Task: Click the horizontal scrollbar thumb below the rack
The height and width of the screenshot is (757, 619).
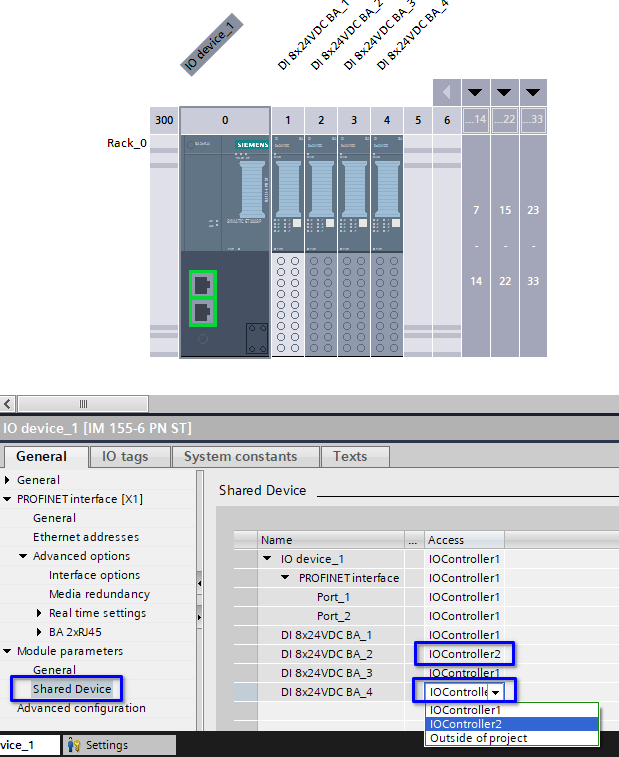Action: coord(84,404)
